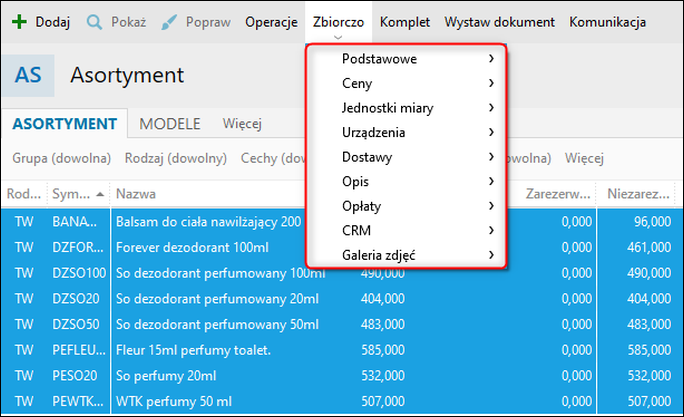Click the arrow beside Ceny
The height and width of the screenshot is (417, 684).
491,83
